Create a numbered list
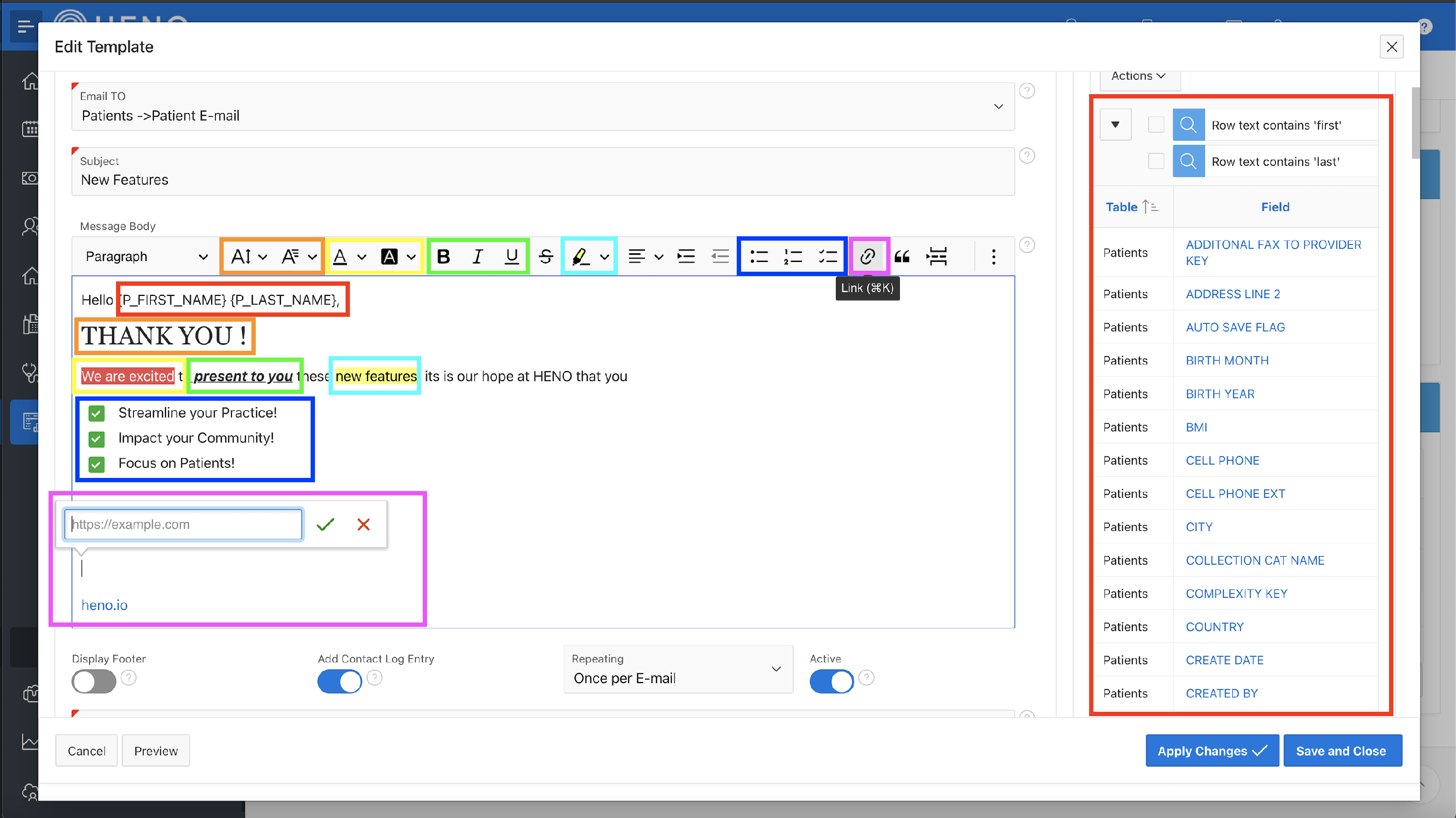 click(793, 257)
